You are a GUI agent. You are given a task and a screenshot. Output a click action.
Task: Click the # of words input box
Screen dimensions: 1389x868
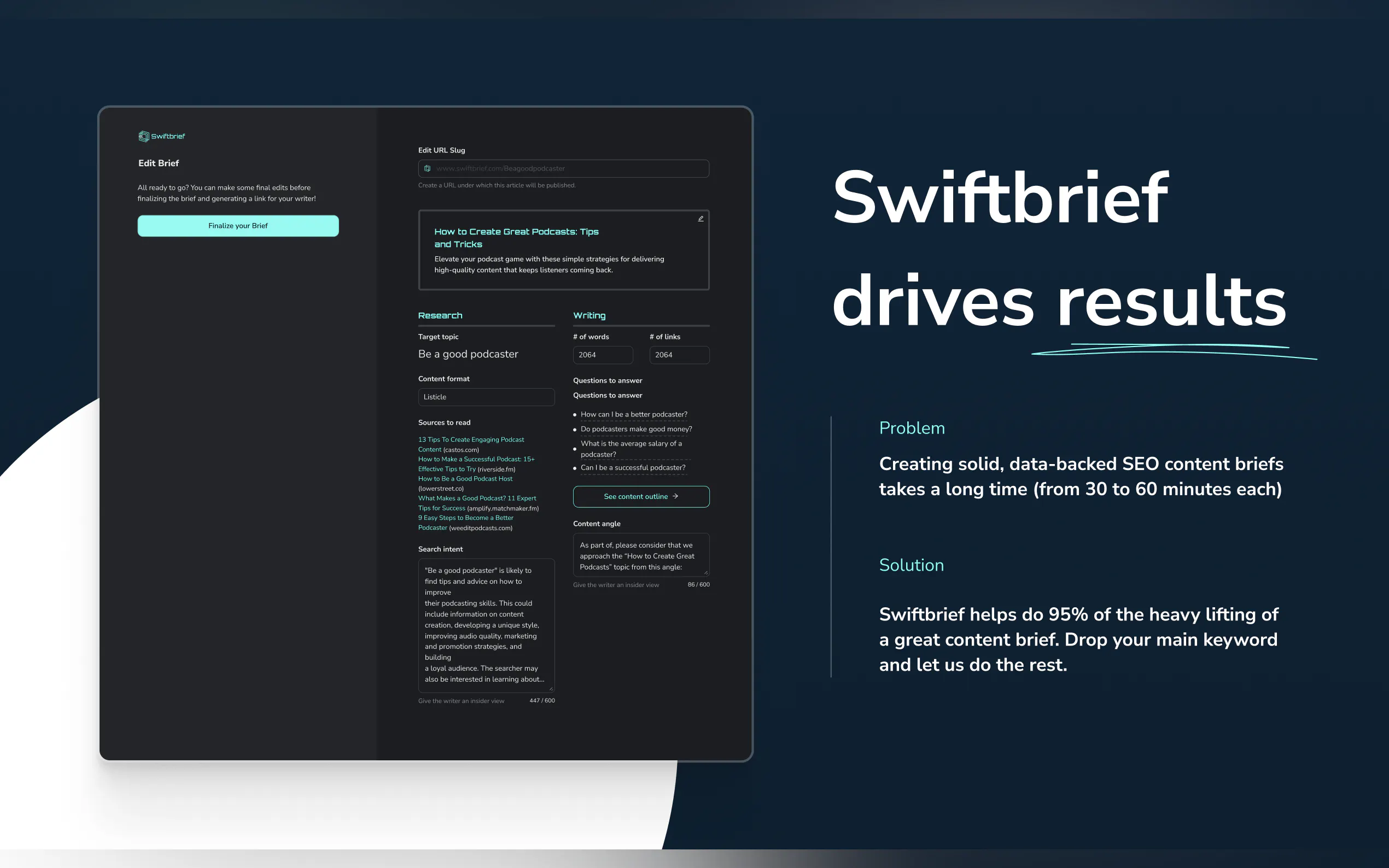pyautogui.click(x=602, y=355)
